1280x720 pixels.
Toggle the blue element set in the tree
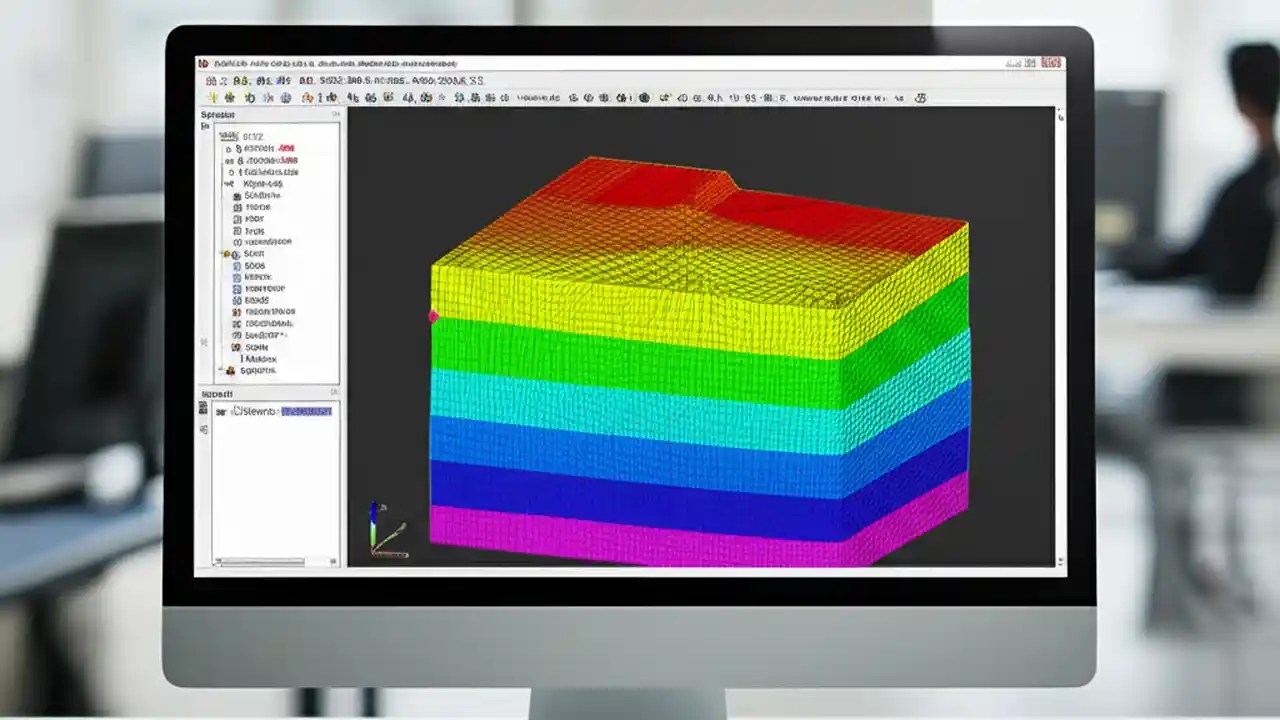(237, 267)
